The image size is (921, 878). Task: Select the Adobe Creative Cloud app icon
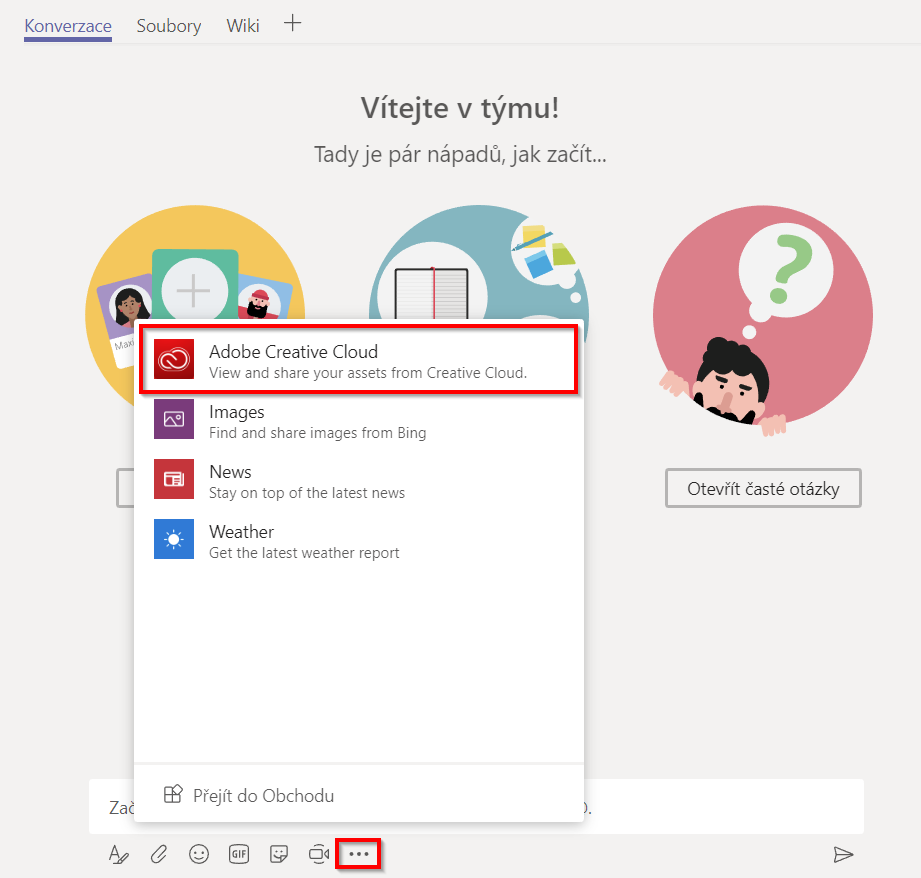pos(174,359)
